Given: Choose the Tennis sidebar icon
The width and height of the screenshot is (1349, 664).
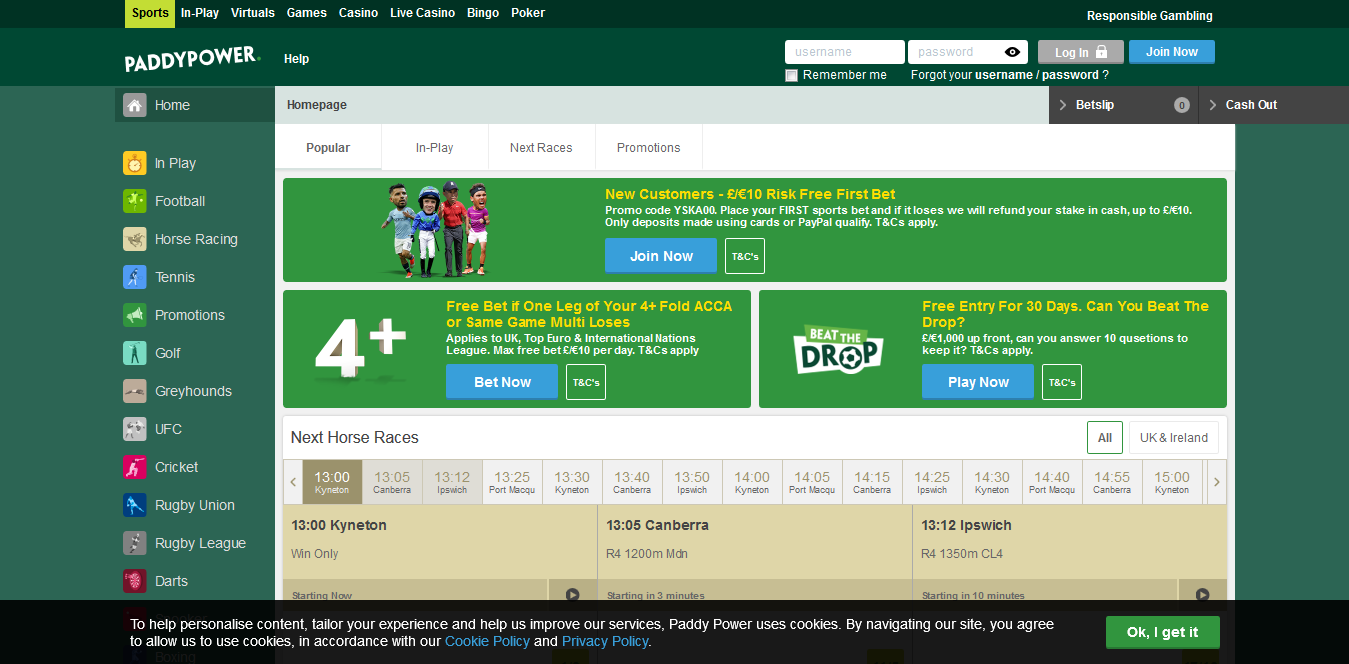Looking at the screenshot, I should (135, 277).
